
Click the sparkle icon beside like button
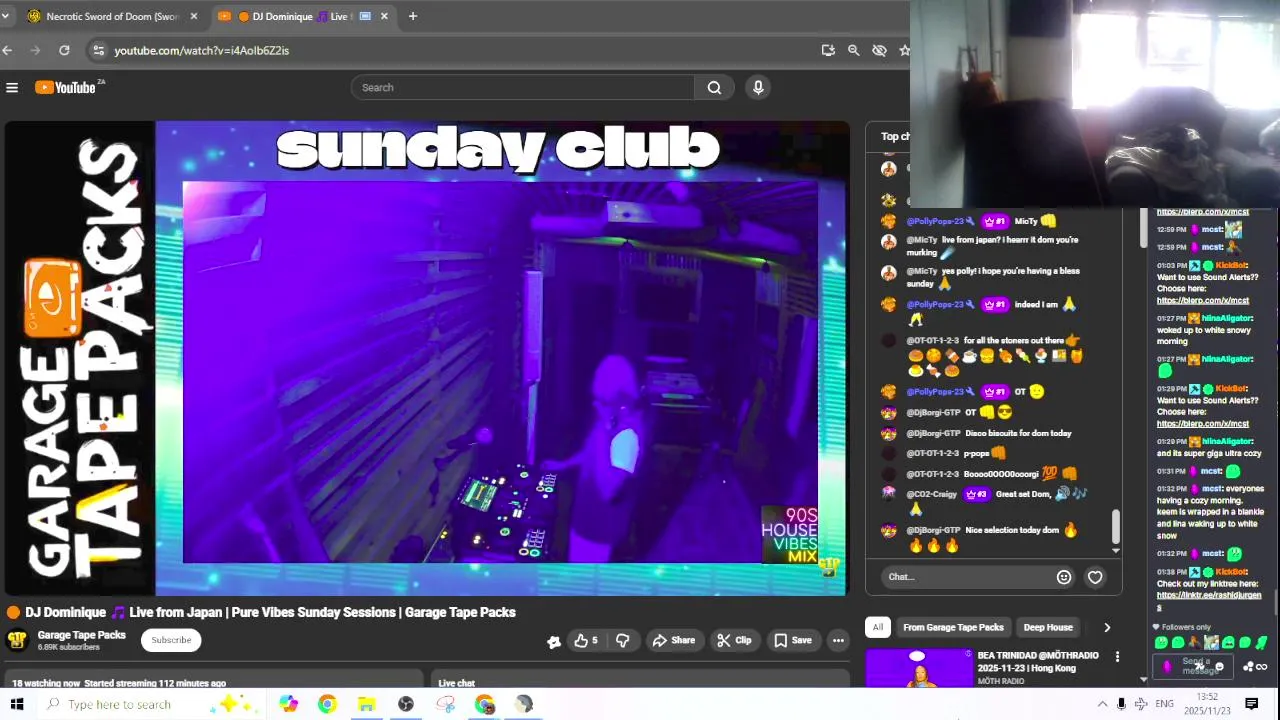click(553, 641)
